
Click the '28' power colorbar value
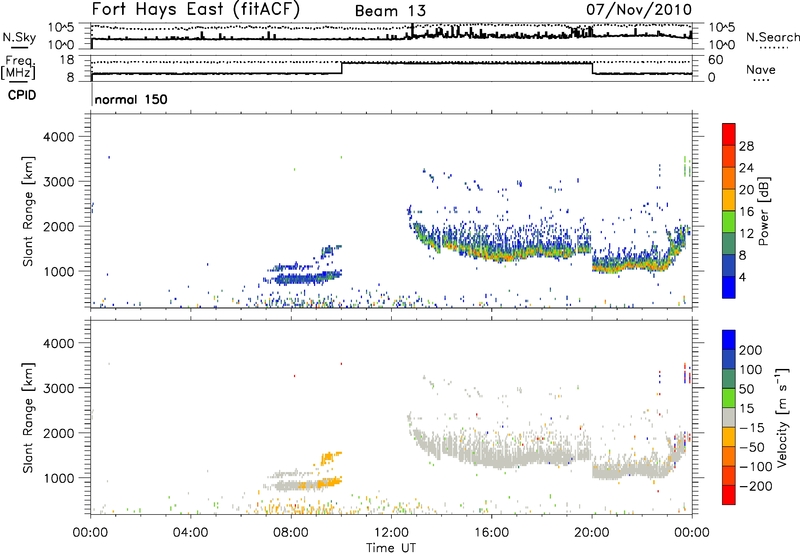[x=746, y=146]
